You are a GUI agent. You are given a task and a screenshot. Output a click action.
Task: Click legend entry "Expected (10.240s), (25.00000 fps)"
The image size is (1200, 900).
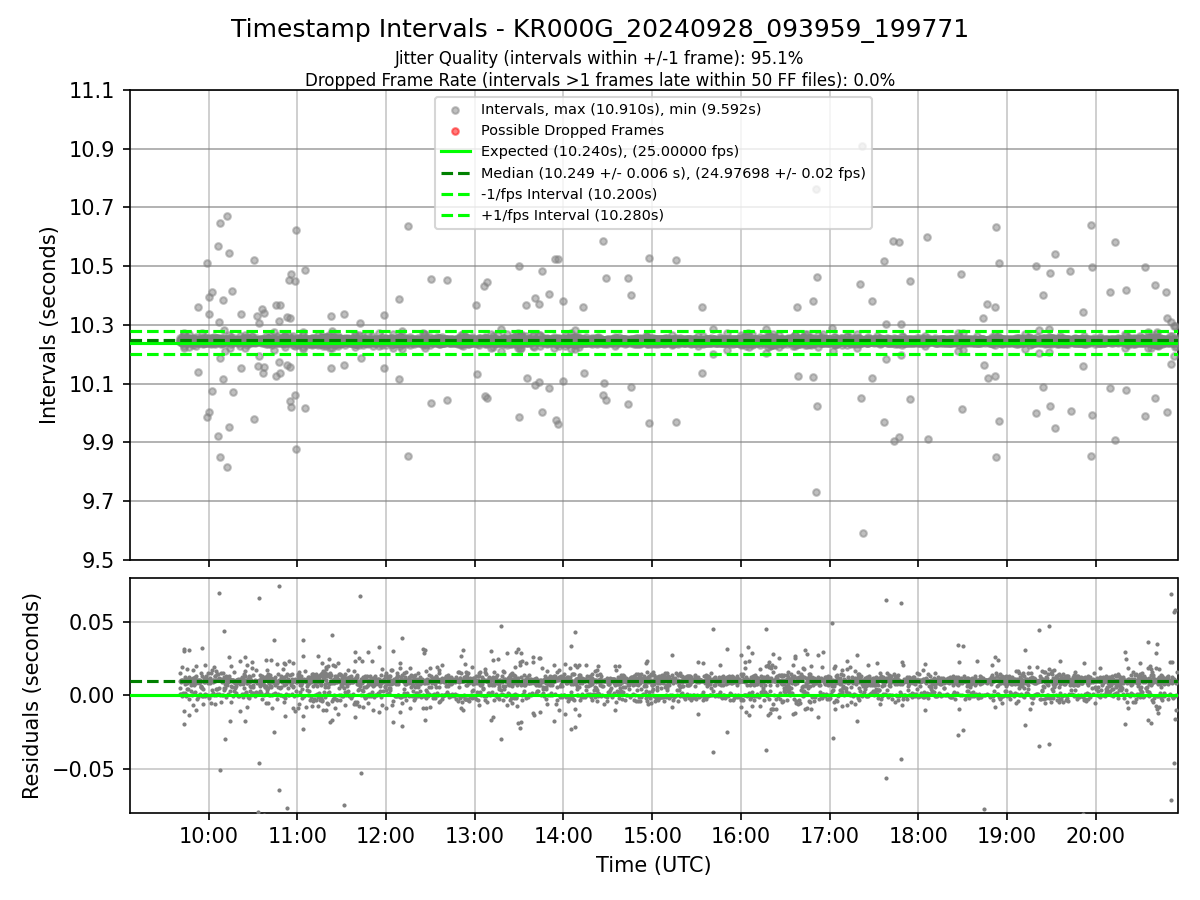coord(610,151)
